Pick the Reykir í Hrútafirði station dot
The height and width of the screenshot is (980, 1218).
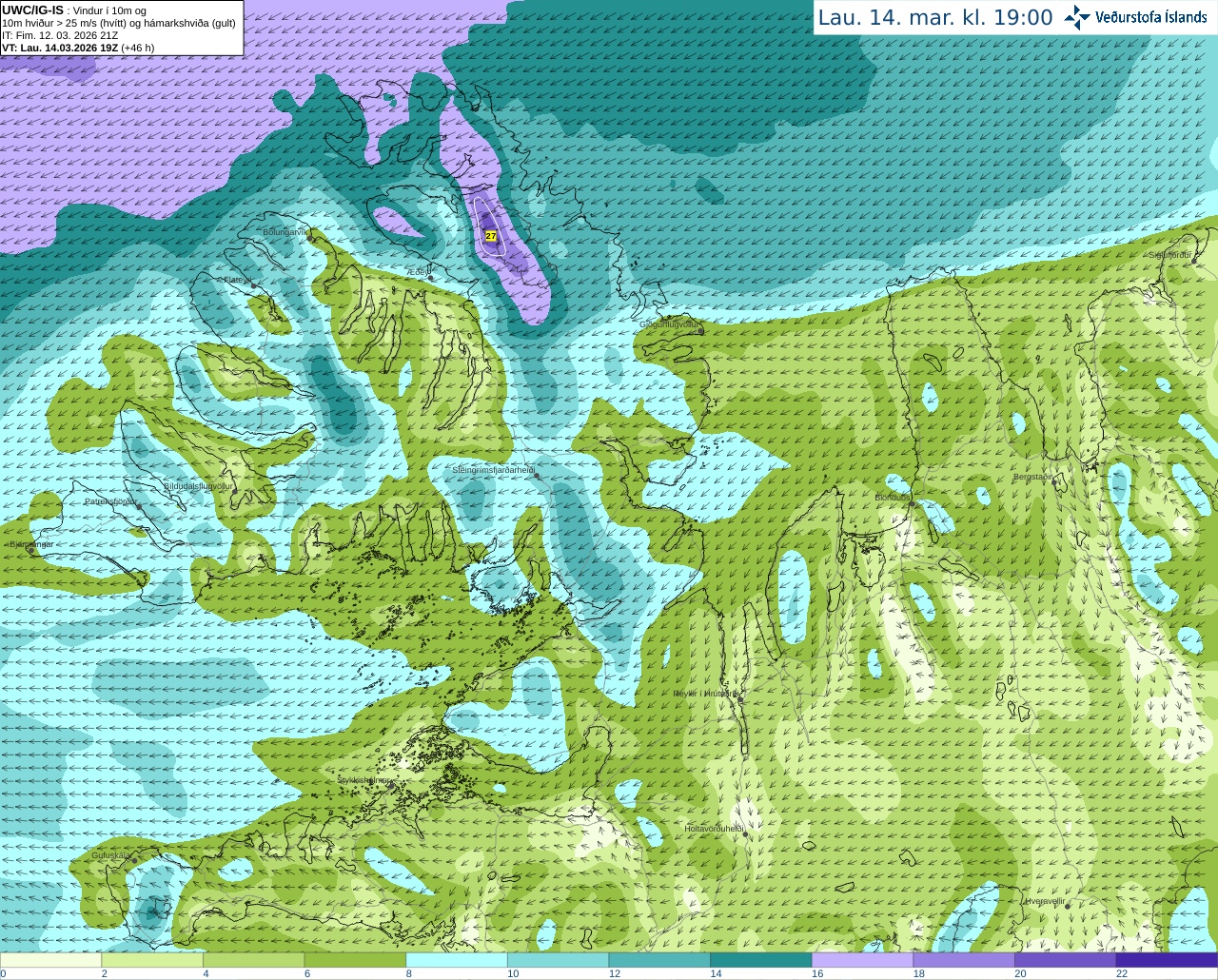(739, 699)
